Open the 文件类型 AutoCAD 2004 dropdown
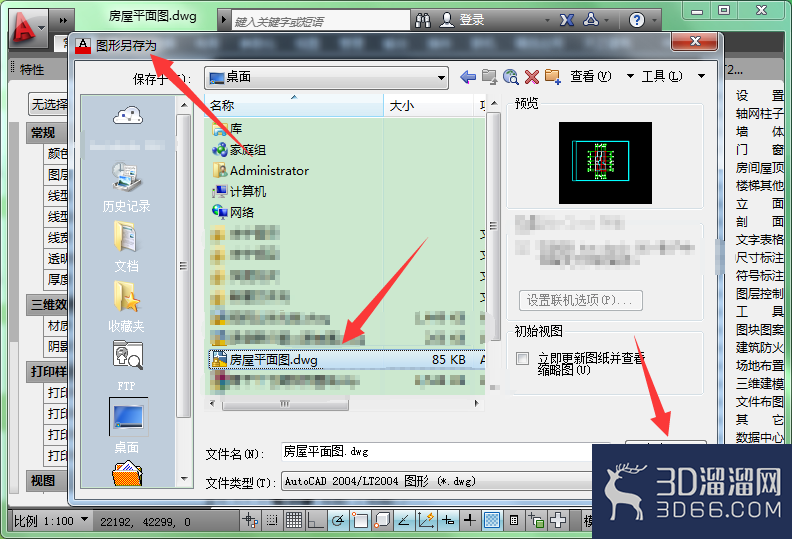Viewport: 792px width, 539px height. tap(437, 481)
